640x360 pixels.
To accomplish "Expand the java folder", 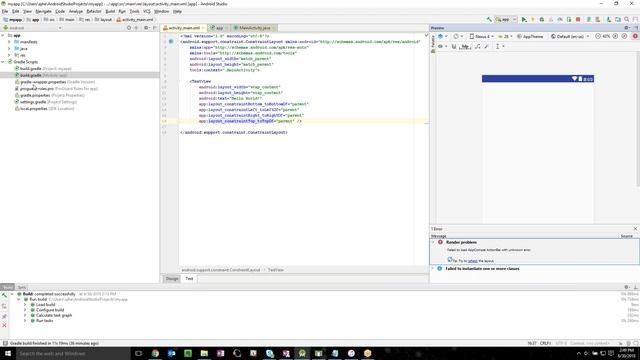I will (x=9, y=49).
